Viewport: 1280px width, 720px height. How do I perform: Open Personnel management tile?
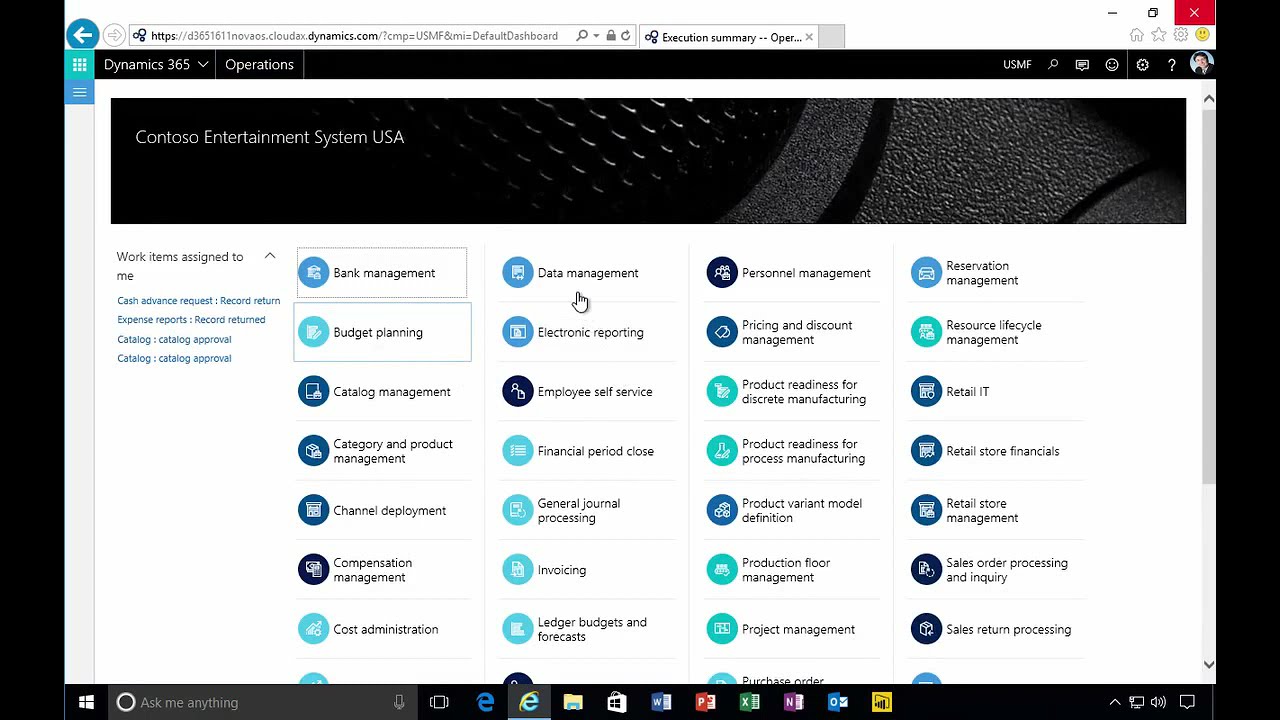[791, 273]
